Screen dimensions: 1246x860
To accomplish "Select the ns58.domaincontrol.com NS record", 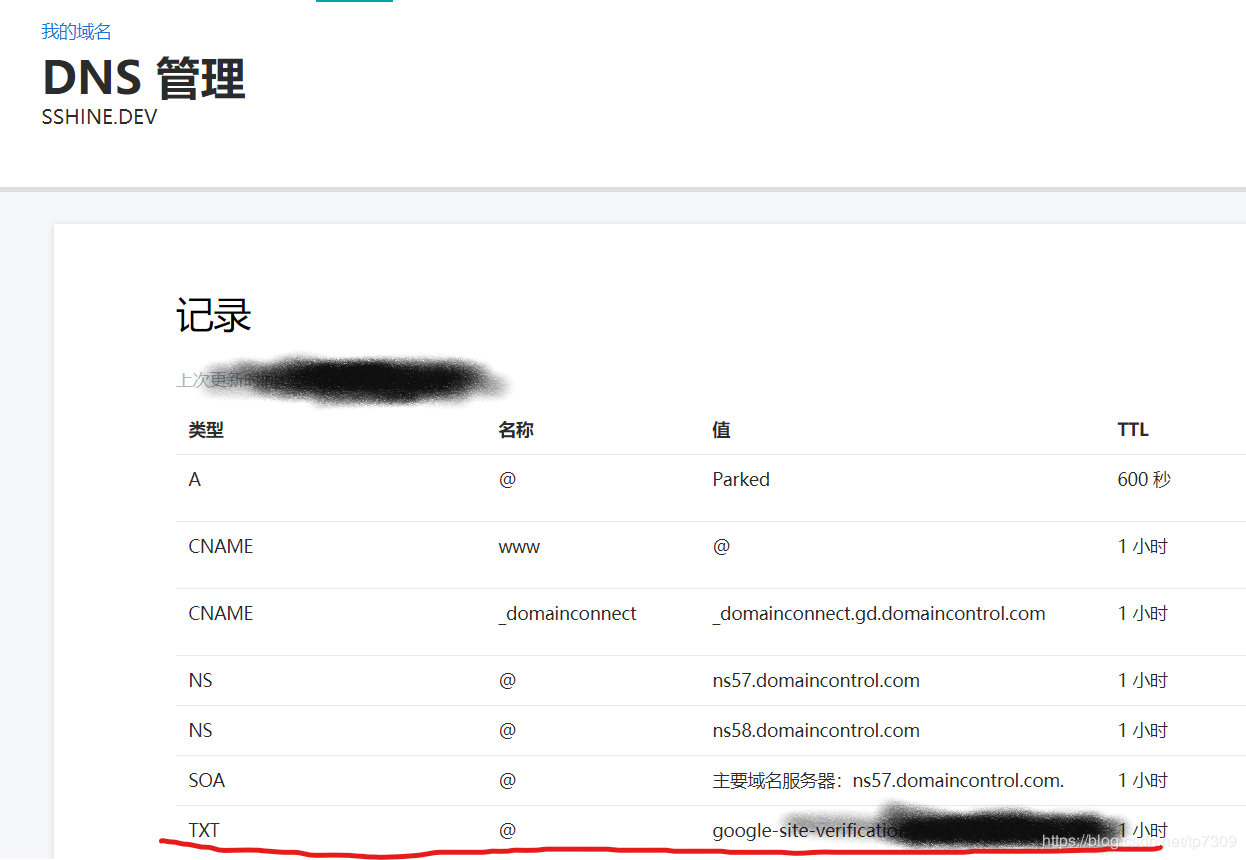I will tap(816, 730).
